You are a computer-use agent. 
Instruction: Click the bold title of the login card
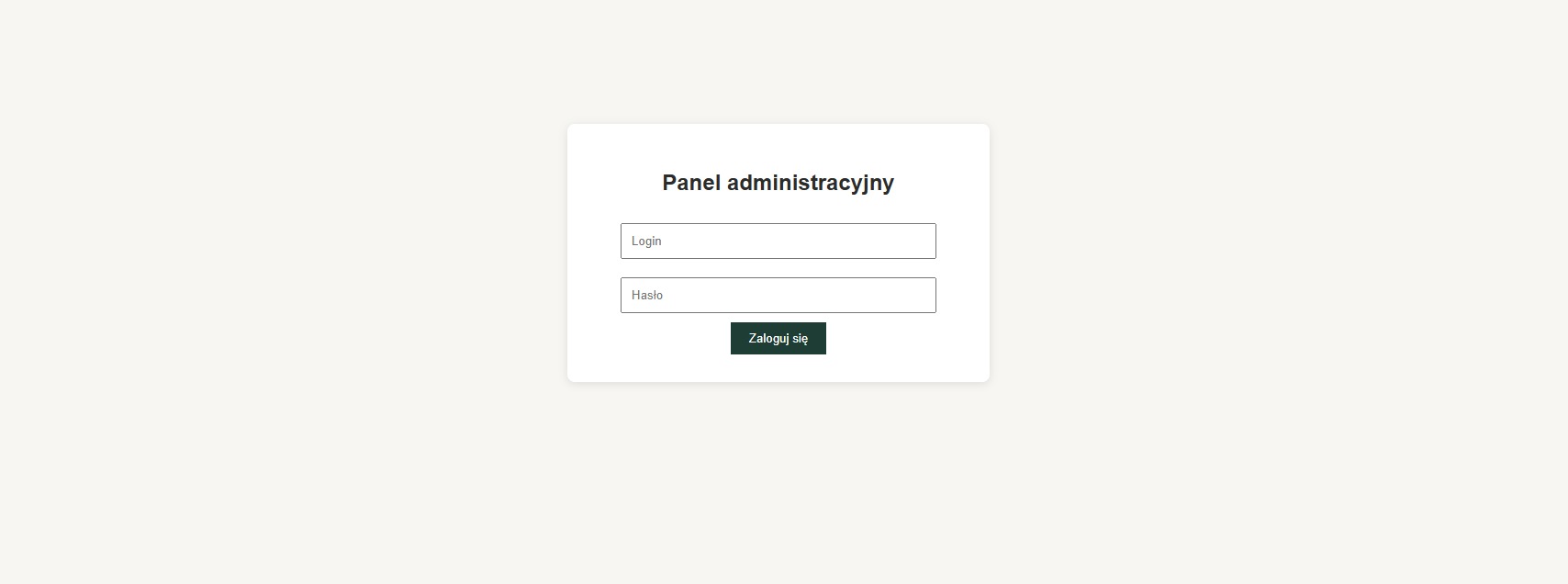point(778,183)
